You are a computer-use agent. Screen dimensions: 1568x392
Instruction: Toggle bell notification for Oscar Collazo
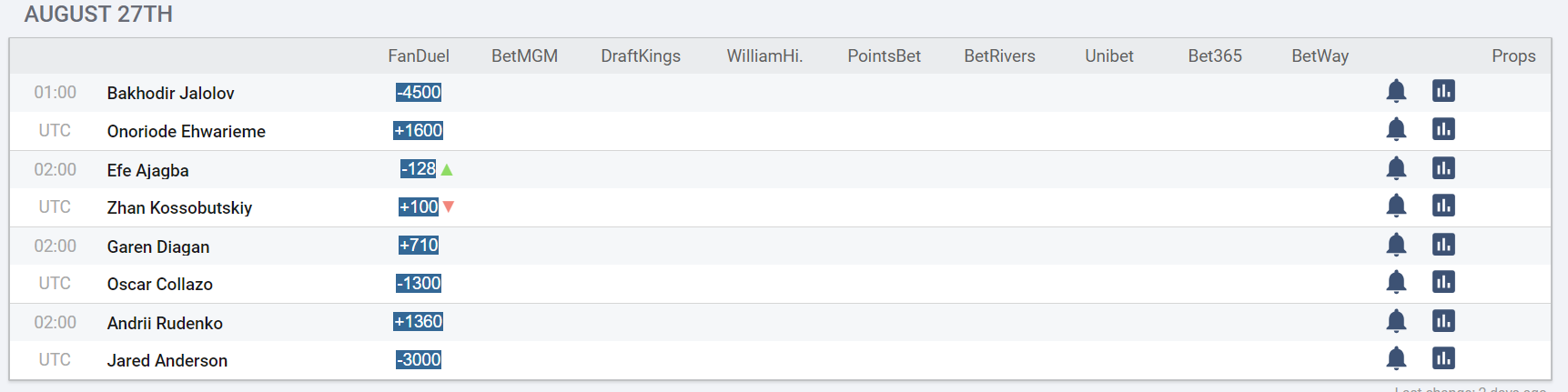pos(1396,282)
